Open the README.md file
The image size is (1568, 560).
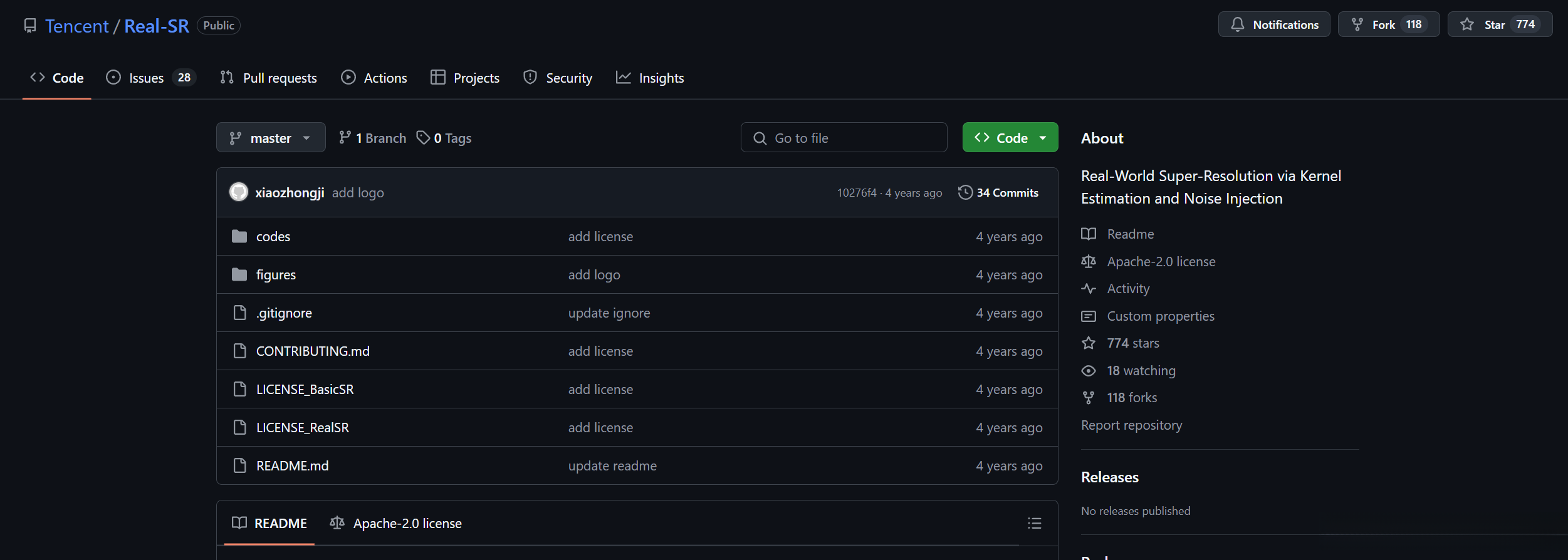click(292, 466)
